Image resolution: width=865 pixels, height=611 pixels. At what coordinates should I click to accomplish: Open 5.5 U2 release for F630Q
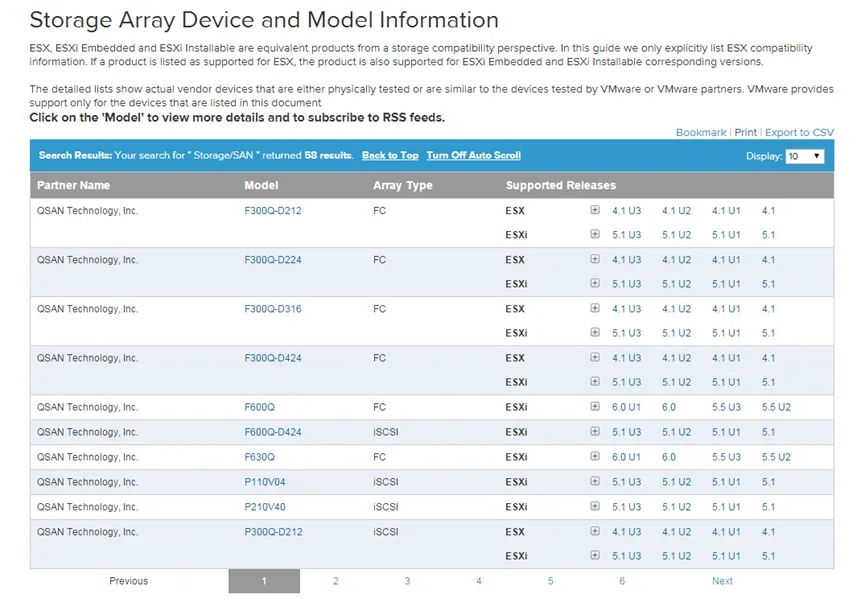776,457
